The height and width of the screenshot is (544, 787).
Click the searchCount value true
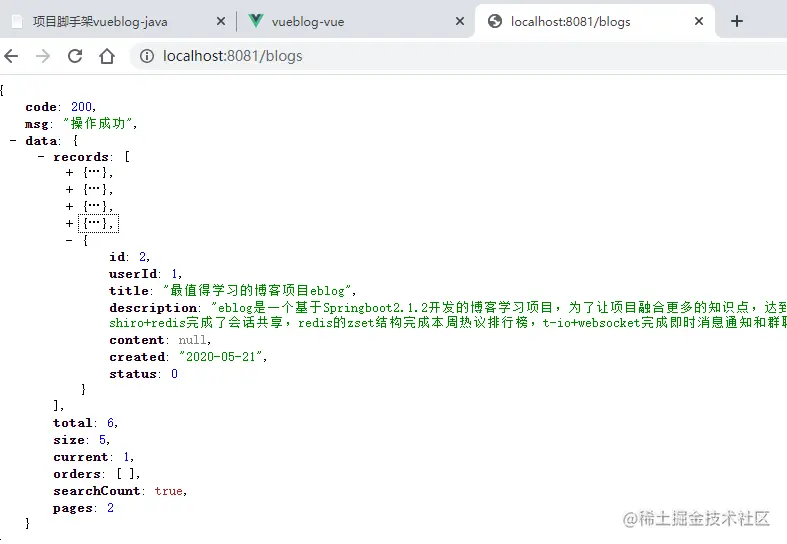tap(169, 491)
